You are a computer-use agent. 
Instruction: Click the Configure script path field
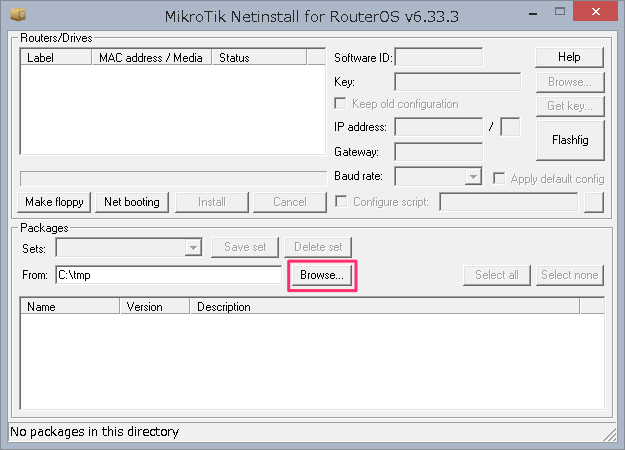(509, 202)
